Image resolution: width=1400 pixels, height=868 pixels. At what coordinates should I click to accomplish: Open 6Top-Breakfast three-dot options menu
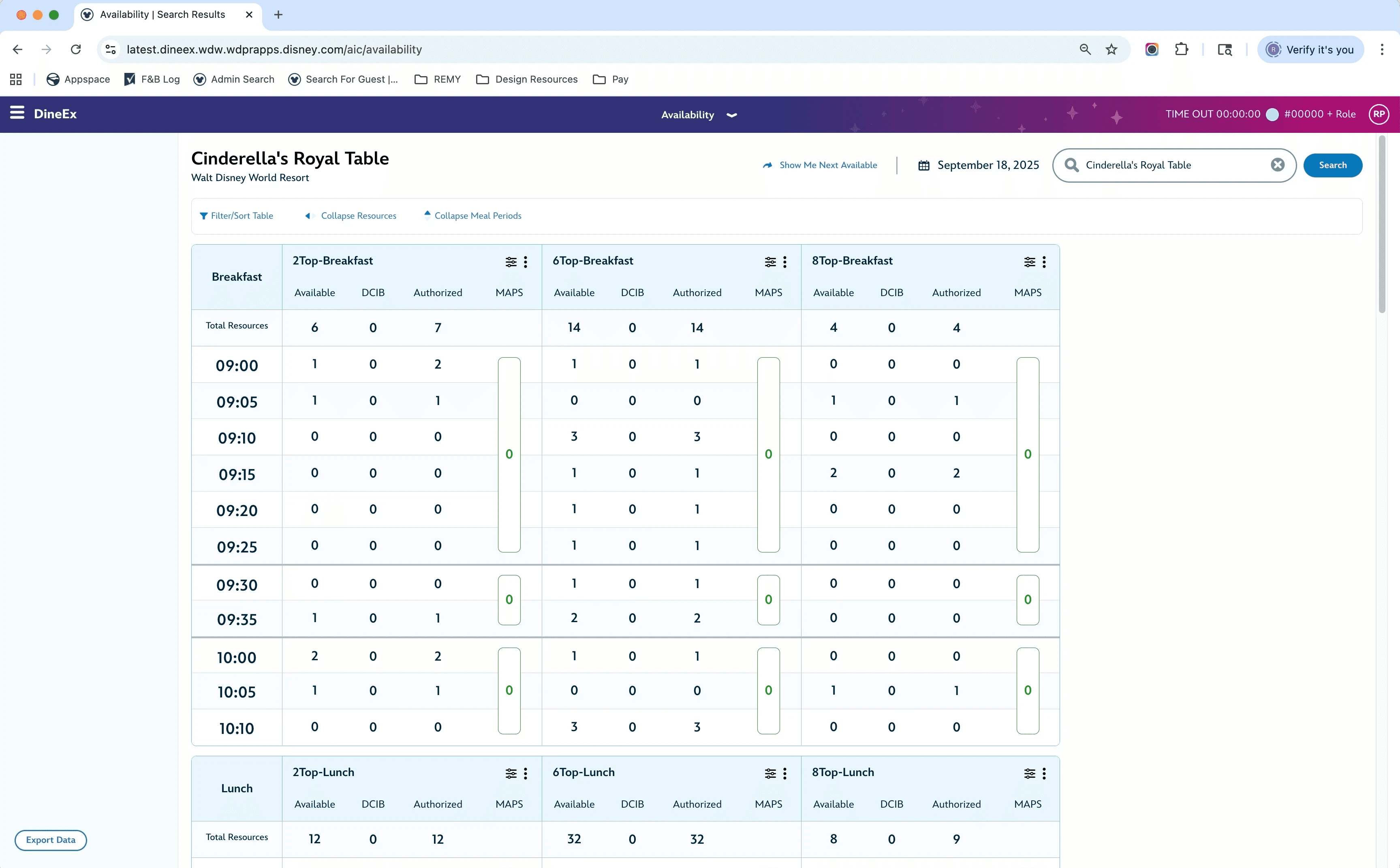pos(785,262)
